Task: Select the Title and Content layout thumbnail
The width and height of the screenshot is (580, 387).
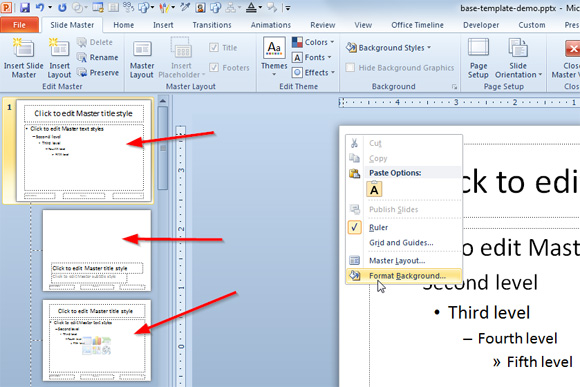Action: [x=97, y=340]
